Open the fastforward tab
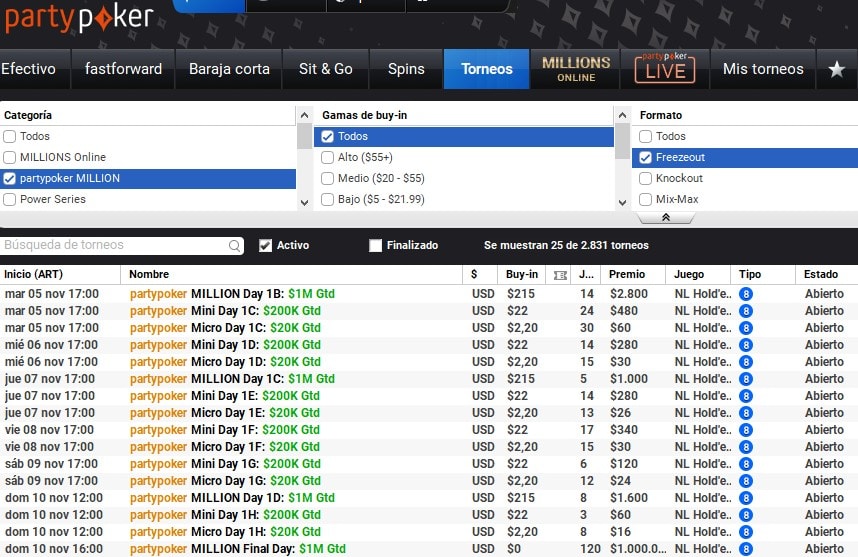The width and height of the screenshot is (858, 557). coord(123,69)
